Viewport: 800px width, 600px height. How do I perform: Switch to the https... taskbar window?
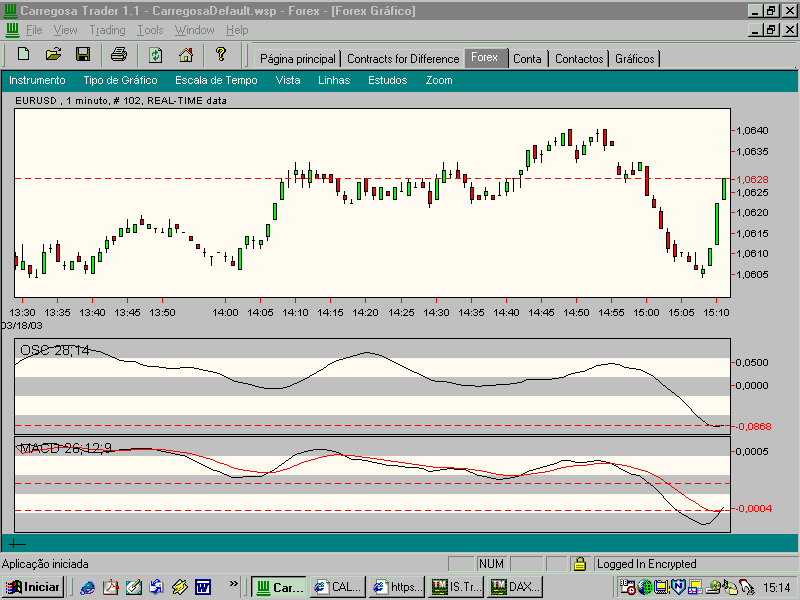[x=397, y=587]
